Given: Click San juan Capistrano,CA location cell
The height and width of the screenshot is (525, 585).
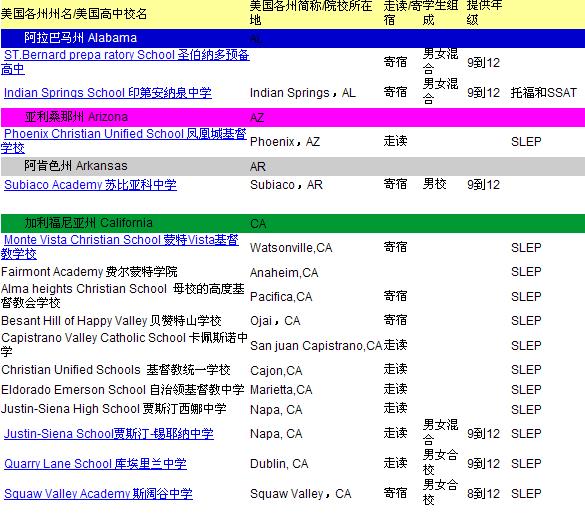Looking at the screenshot, I should pos(316,346).
